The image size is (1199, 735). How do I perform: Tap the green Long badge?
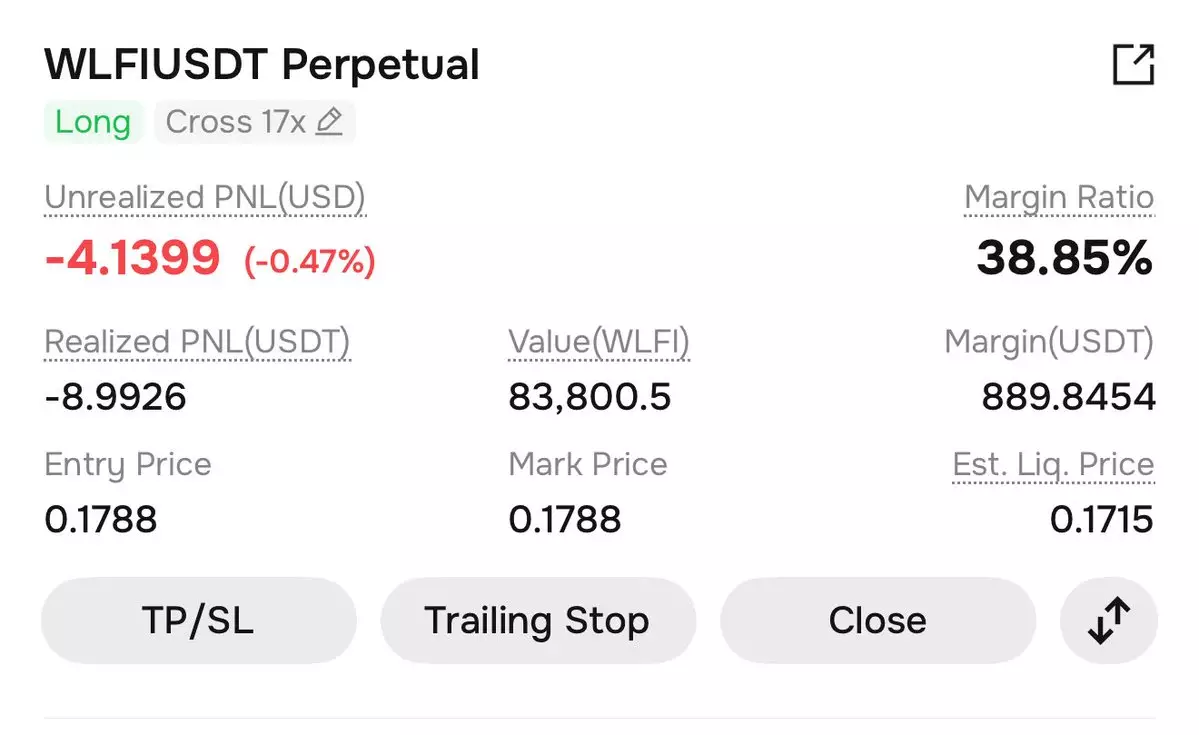pos(93,122)
